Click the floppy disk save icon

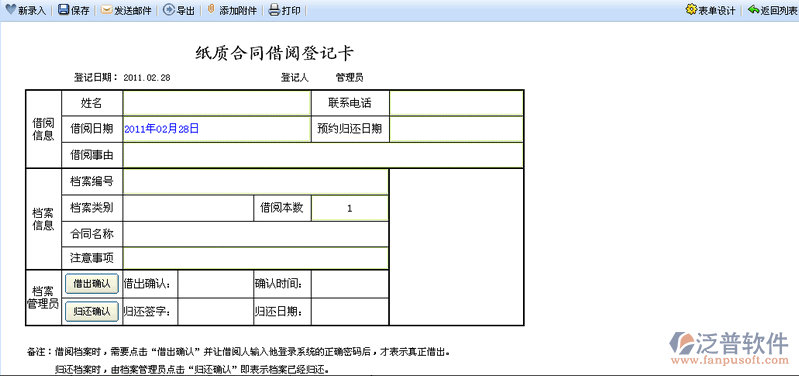[x=63, y=10]
